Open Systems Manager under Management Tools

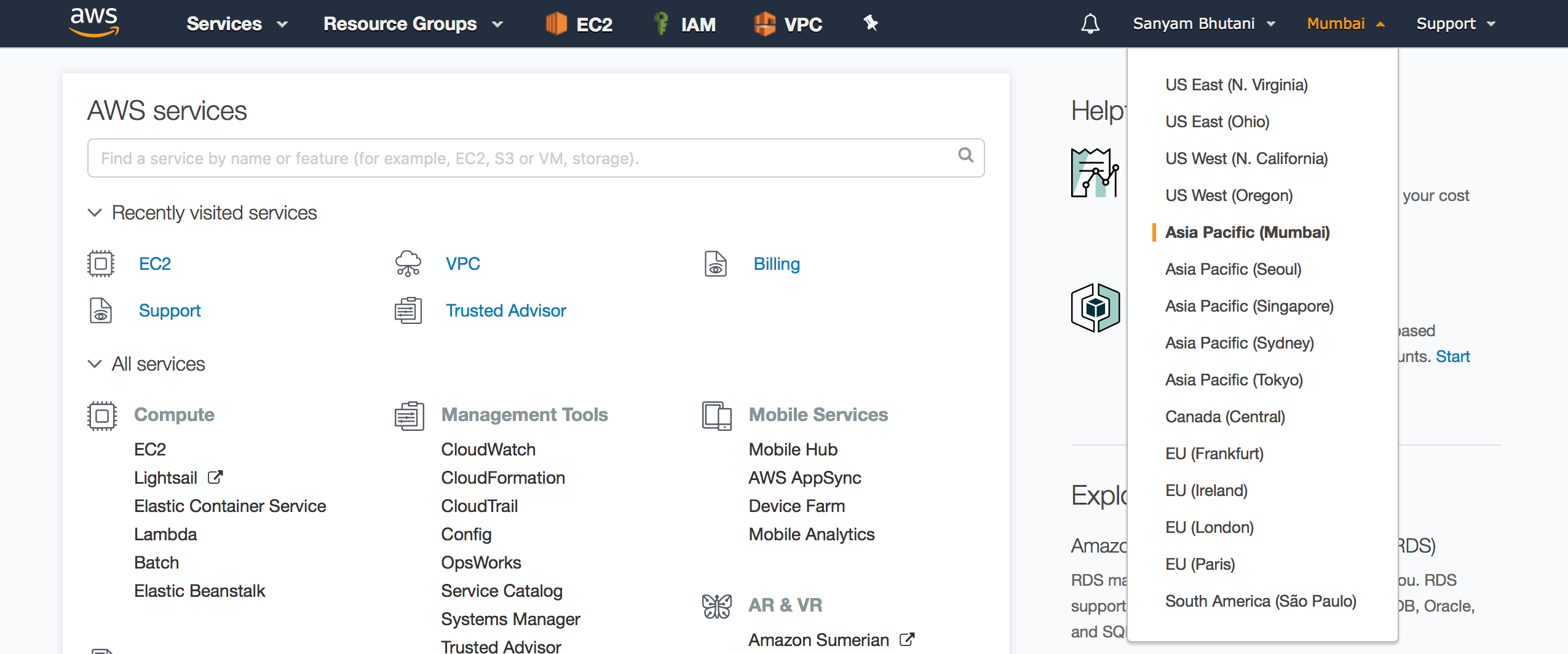(x=510, y=619)
